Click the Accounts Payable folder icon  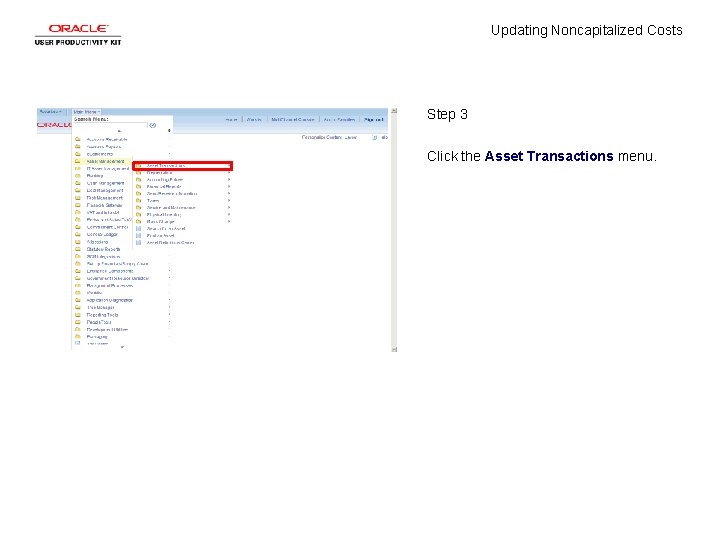click(x=78, y=146)
